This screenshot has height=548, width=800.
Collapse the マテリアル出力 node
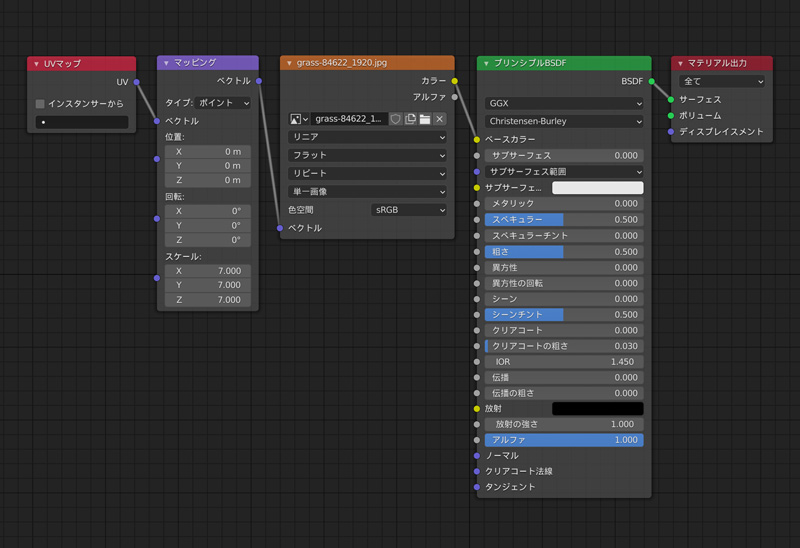[680, 64]
